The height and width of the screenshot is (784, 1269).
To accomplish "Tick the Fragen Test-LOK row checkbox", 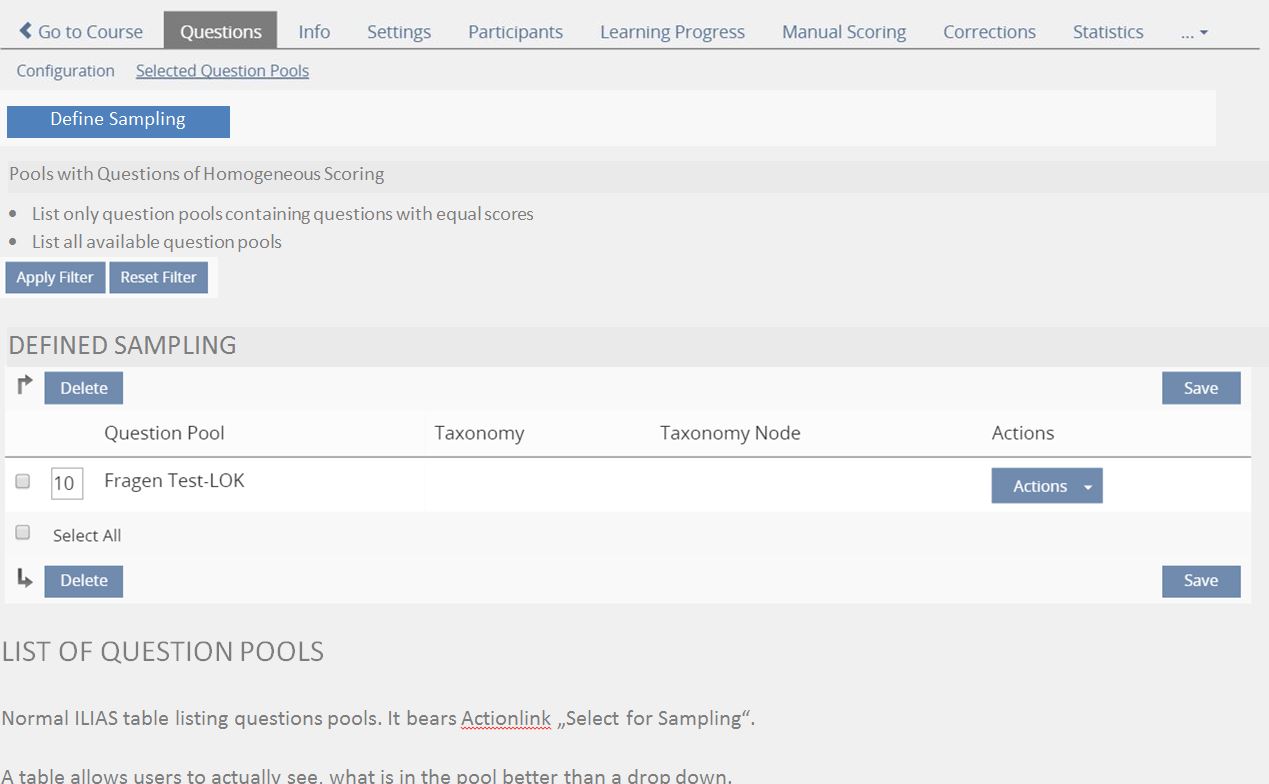I will pos(23,481).
